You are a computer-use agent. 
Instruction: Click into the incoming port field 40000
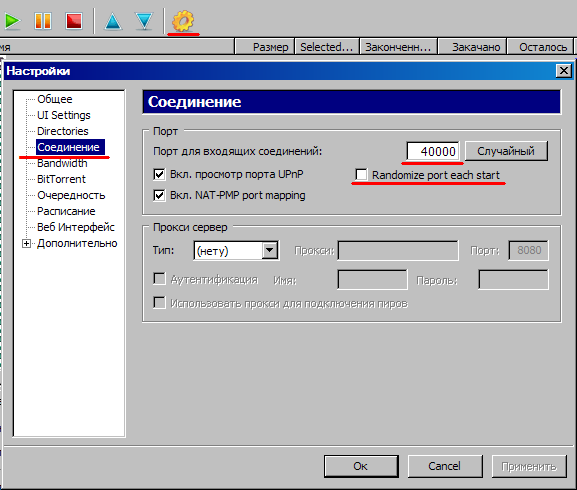point(433,151)
